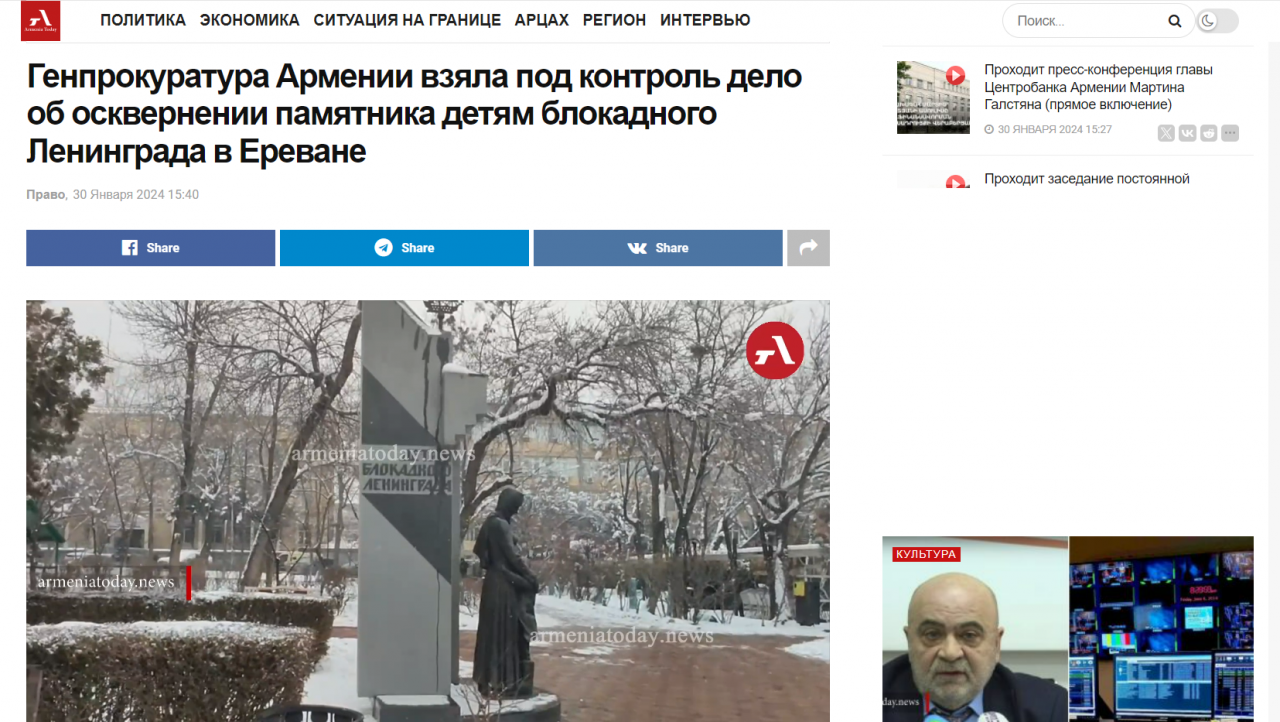Open the press-conference headline about Мартина Галстяна
The image size is (1280, 722).
(1098, 87)
